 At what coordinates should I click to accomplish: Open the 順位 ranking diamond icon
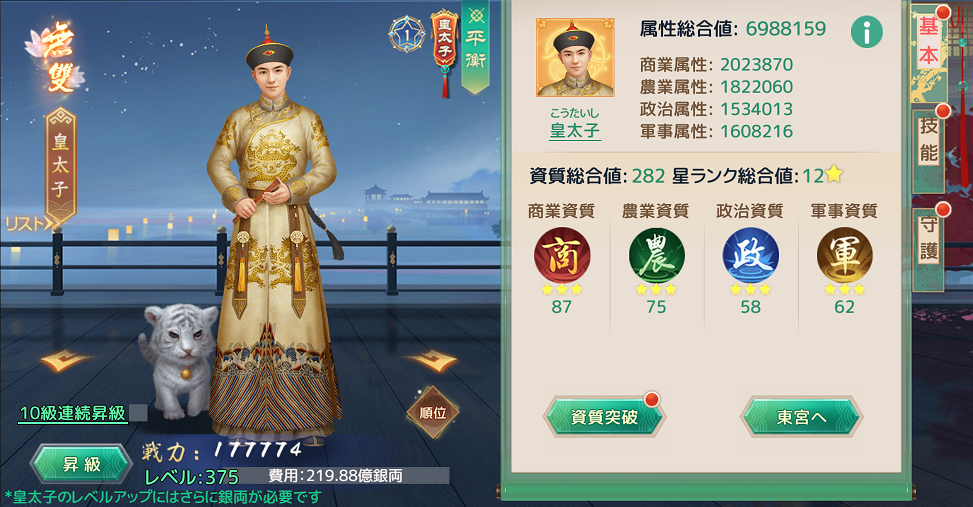coord(433,412)
